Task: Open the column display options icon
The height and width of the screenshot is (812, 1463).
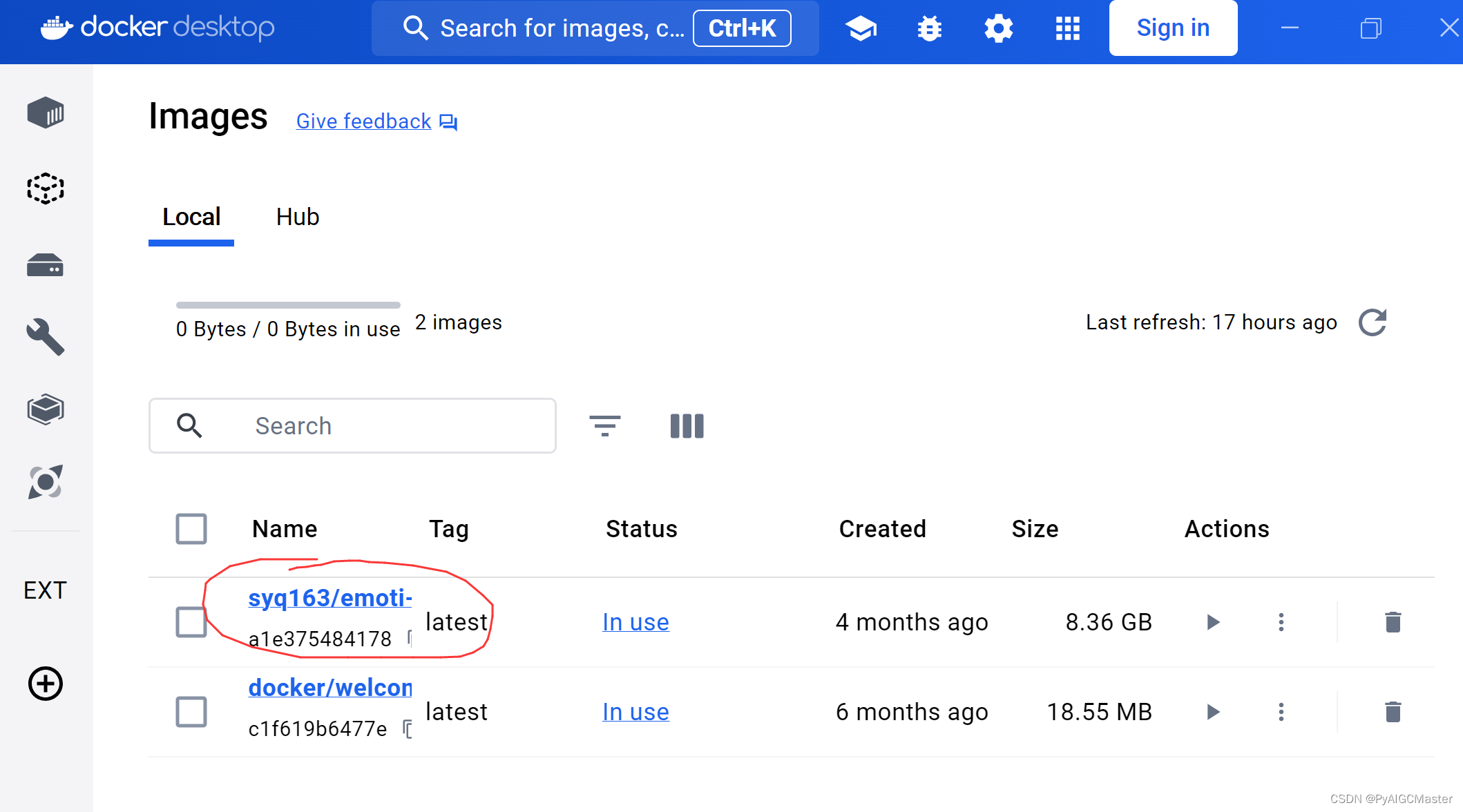Action: click(687, 426)
